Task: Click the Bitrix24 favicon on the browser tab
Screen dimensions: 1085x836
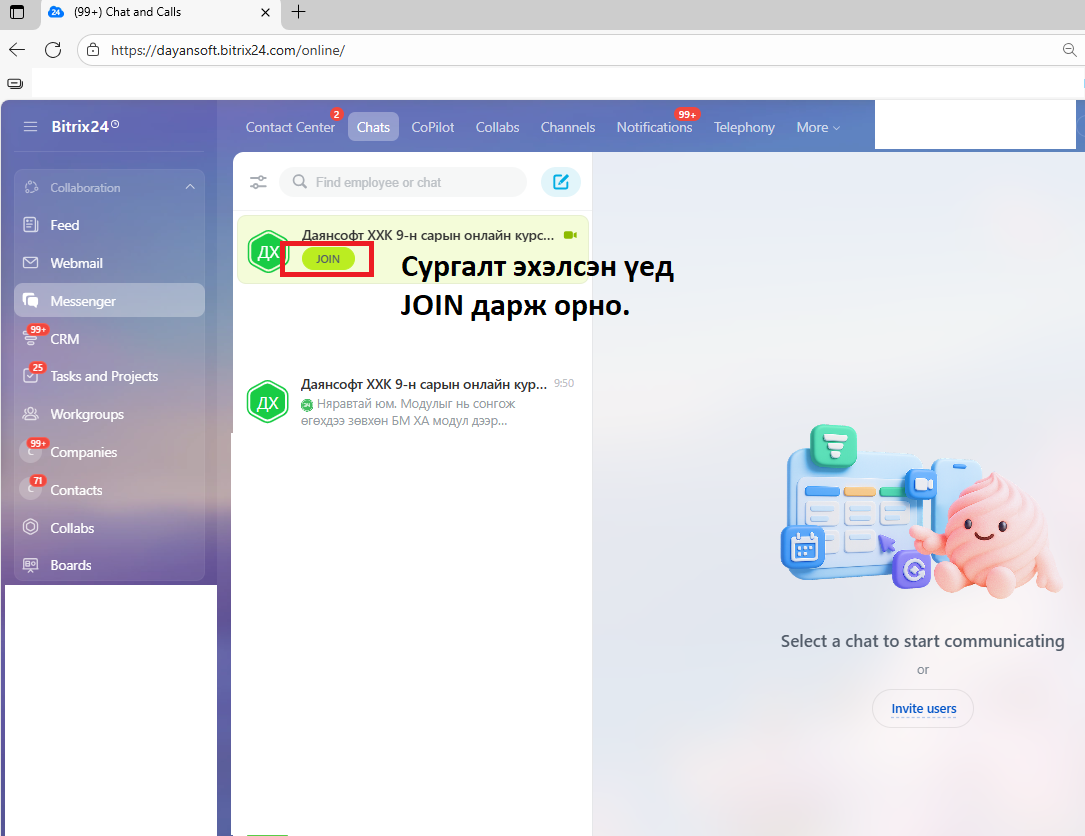Action: coord(57,12)
